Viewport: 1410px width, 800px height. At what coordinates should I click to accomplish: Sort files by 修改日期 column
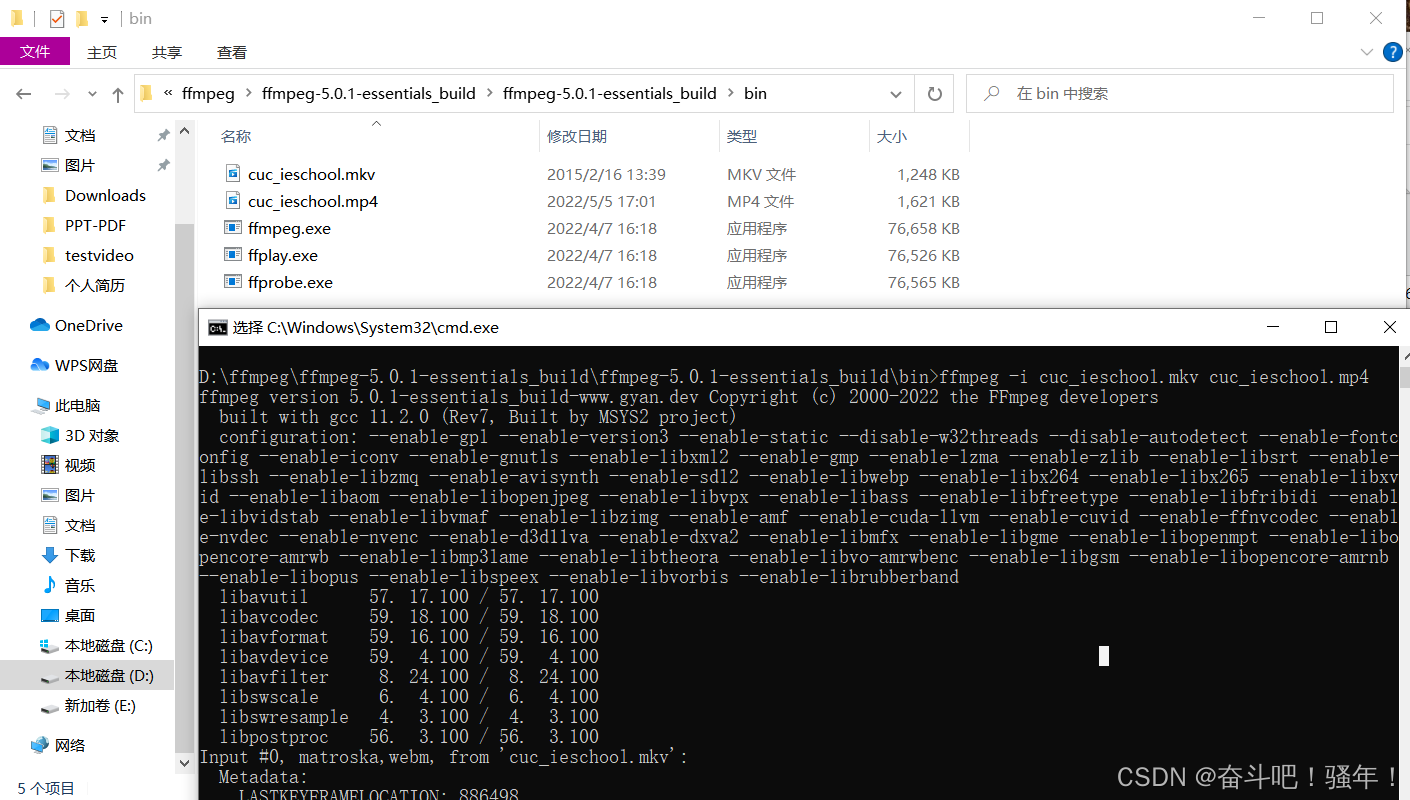point(577,136)
